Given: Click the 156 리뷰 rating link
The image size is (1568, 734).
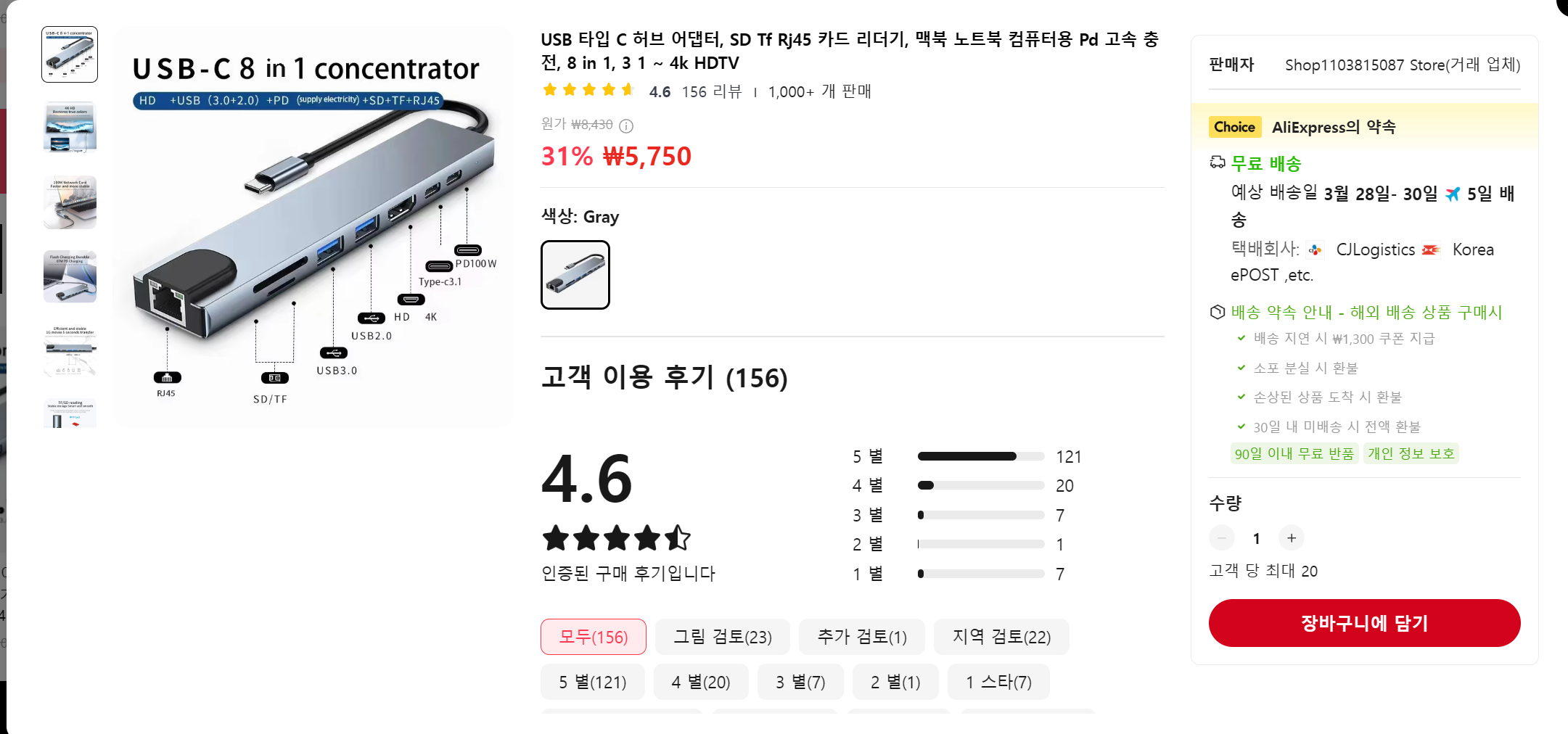Looking at the screenshot, I should tap(711, 92).
